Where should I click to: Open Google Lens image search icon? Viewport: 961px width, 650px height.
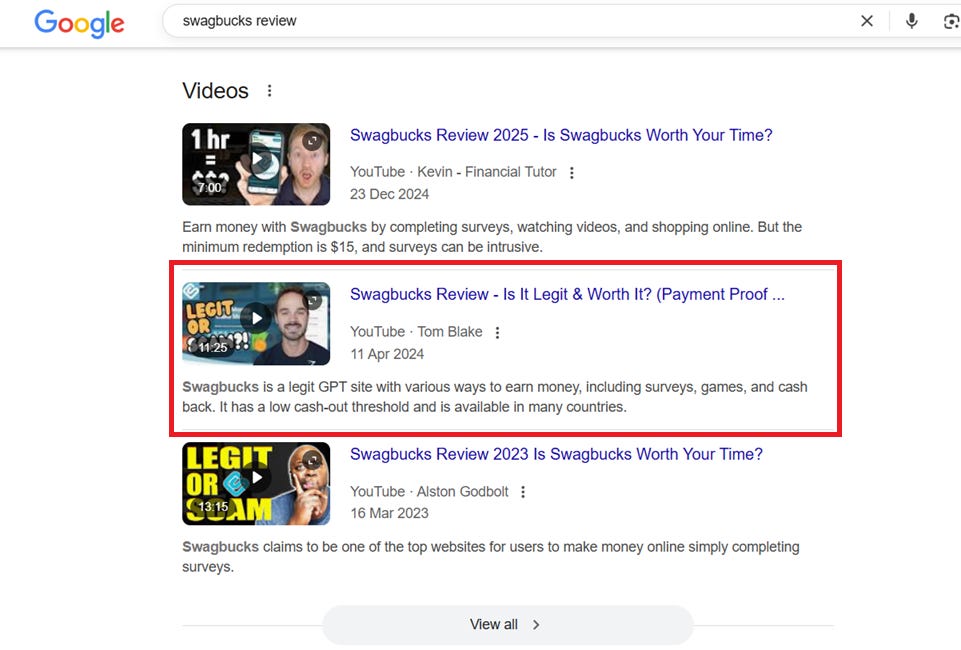(952, 21)
